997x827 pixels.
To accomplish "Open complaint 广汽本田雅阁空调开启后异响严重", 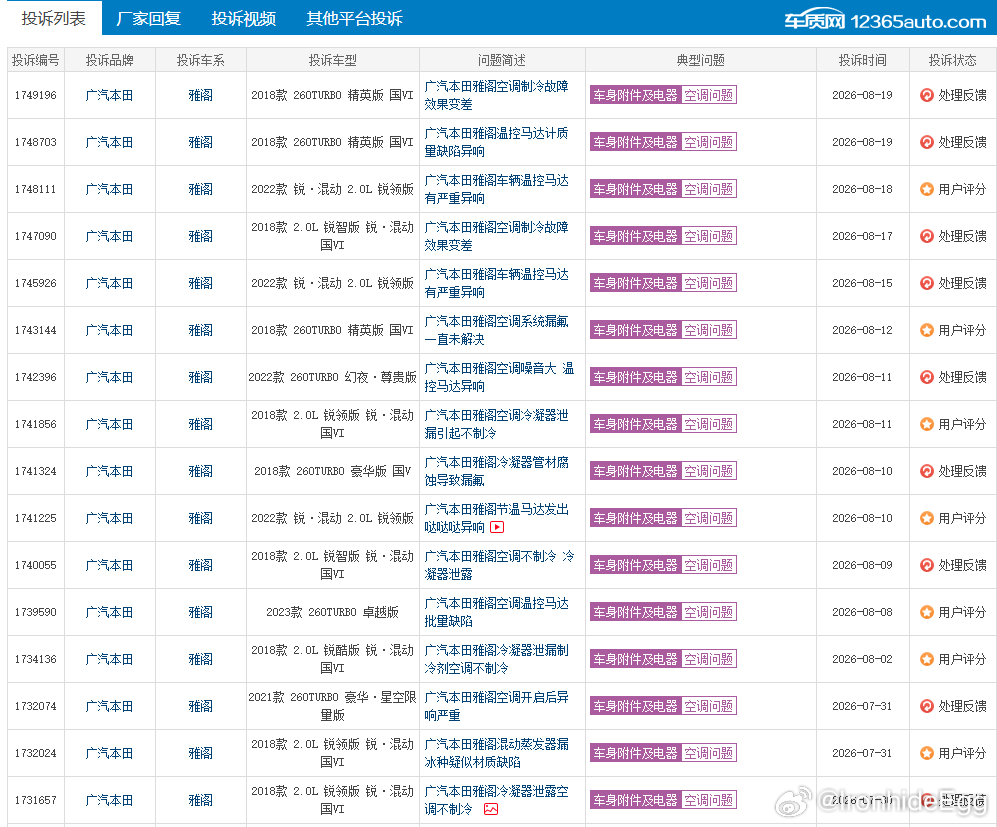I will click(x=497, y=707).
